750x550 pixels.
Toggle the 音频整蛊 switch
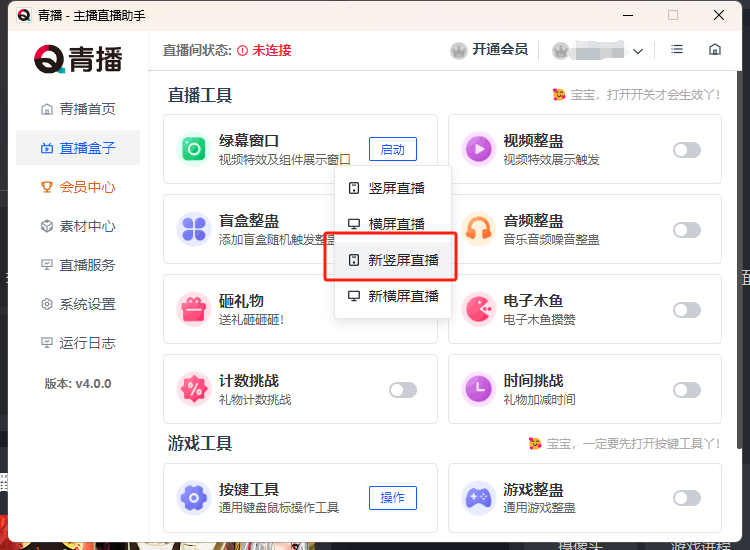687,230
